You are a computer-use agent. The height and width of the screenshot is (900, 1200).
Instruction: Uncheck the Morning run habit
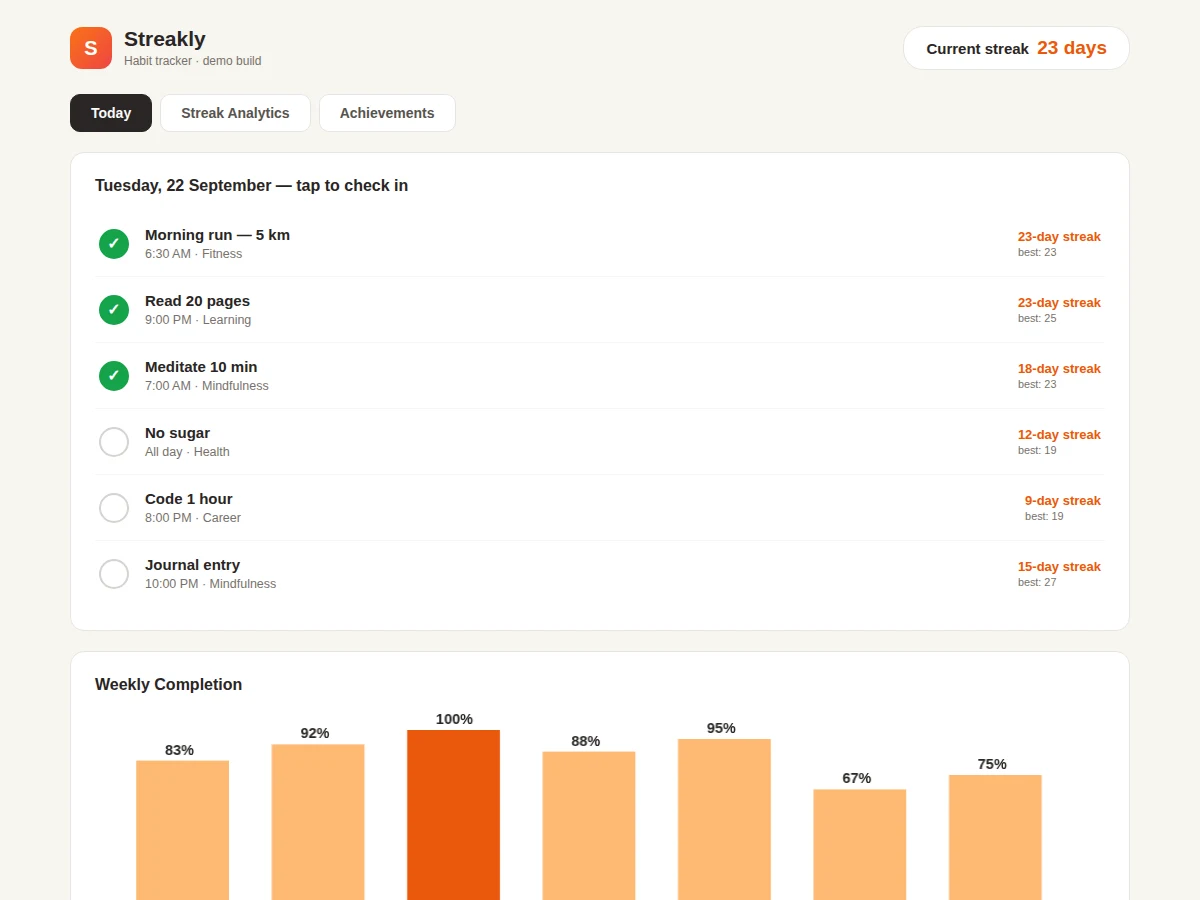click(x=114, y=244)
